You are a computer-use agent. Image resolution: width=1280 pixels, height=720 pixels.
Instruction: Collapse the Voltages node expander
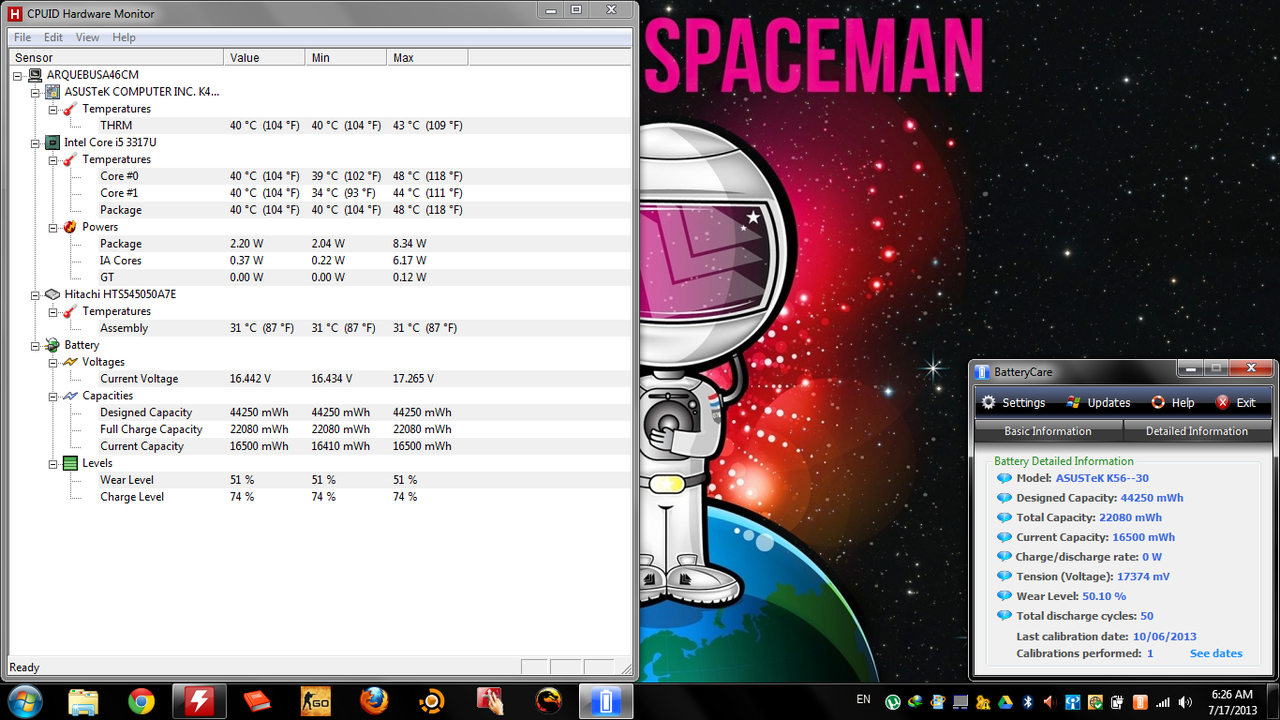click(53, 362)
